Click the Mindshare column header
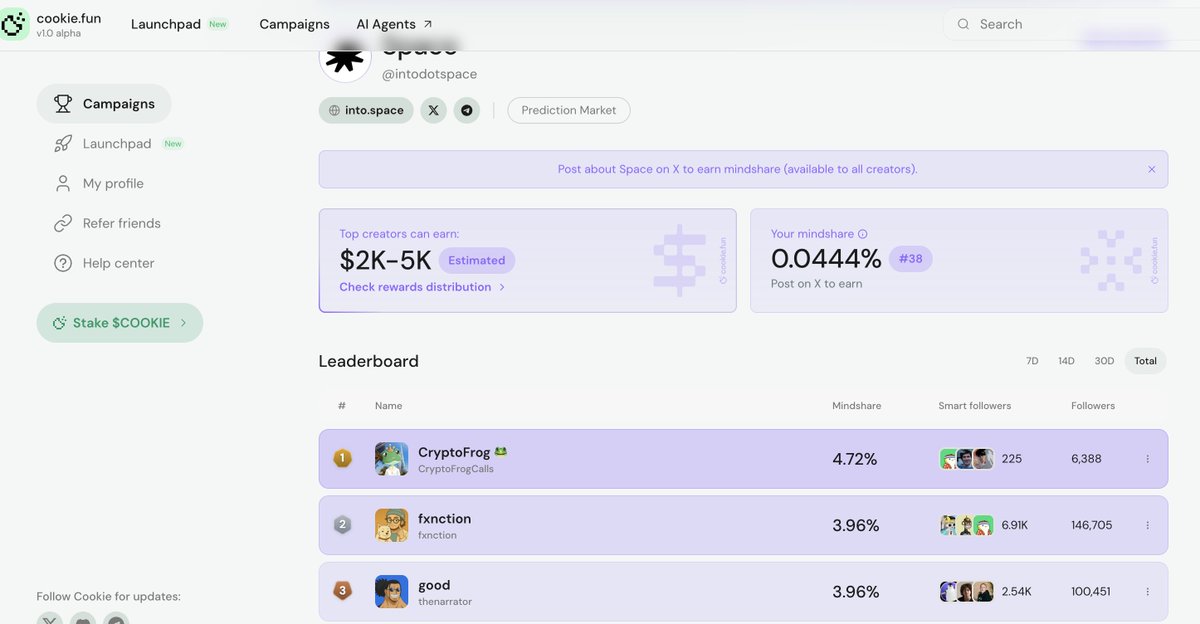The image size is (1200, 624). click(x=856, y=406)
